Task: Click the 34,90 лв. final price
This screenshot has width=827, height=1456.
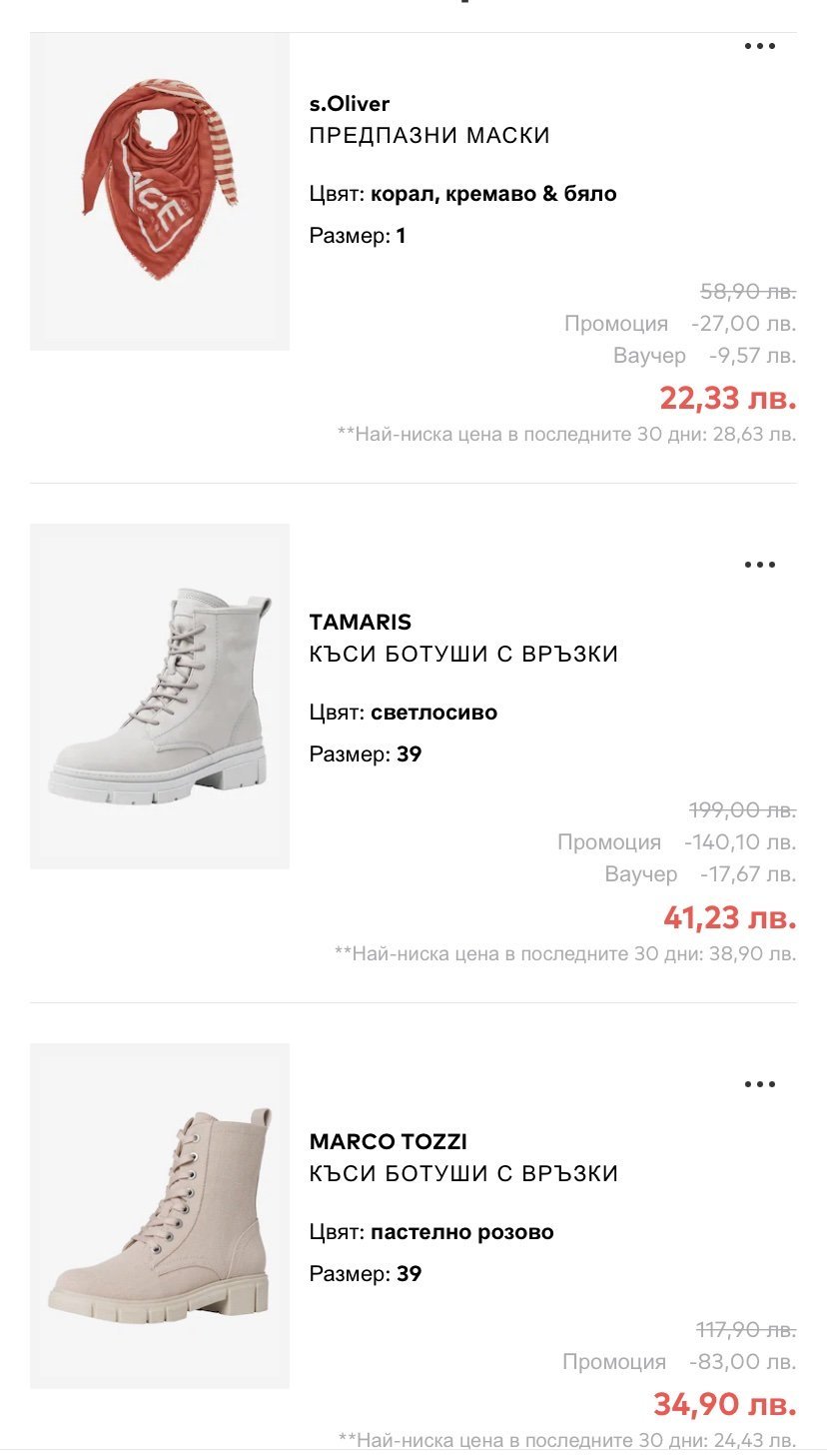Action: 724,1405
